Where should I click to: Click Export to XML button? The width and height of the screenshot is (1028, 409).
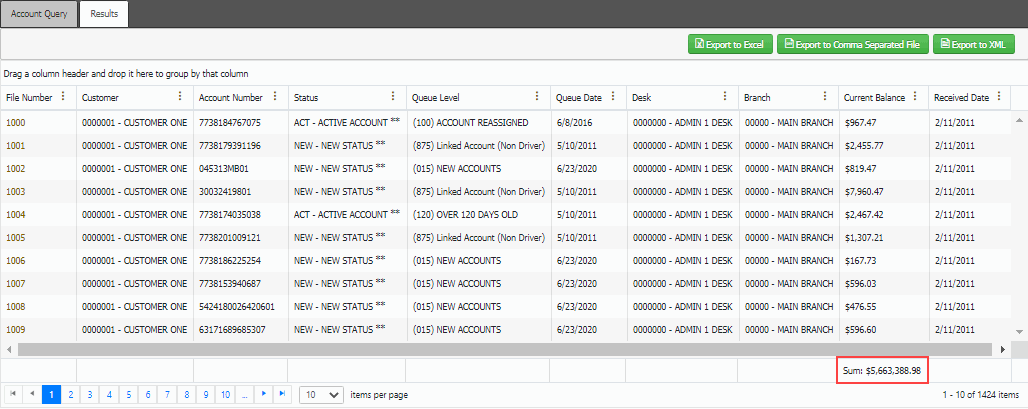pos(973,44)
